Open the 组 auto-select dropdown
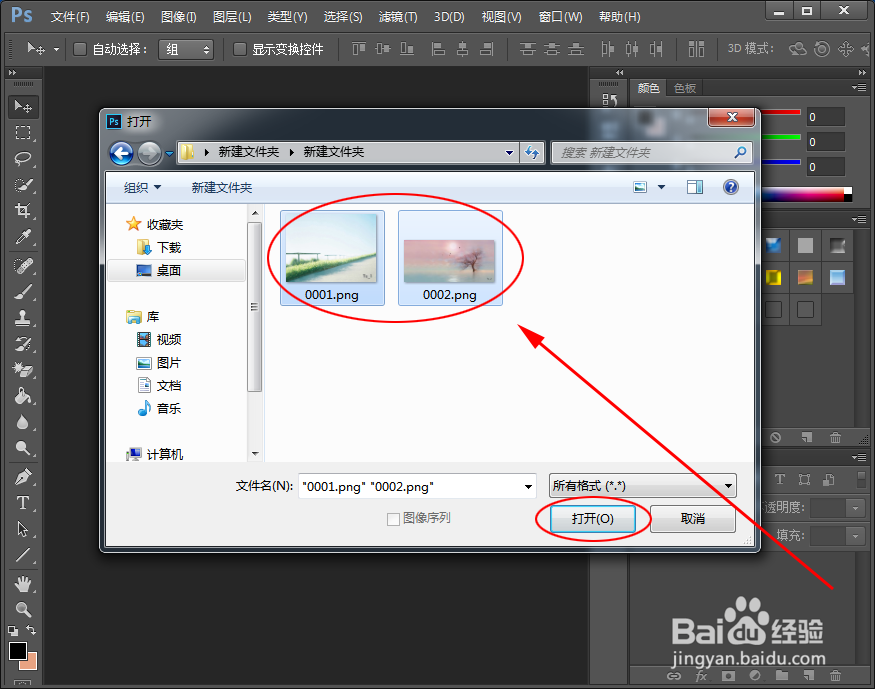The height and width of the screenshot is (689, 875). click(186, 50)
